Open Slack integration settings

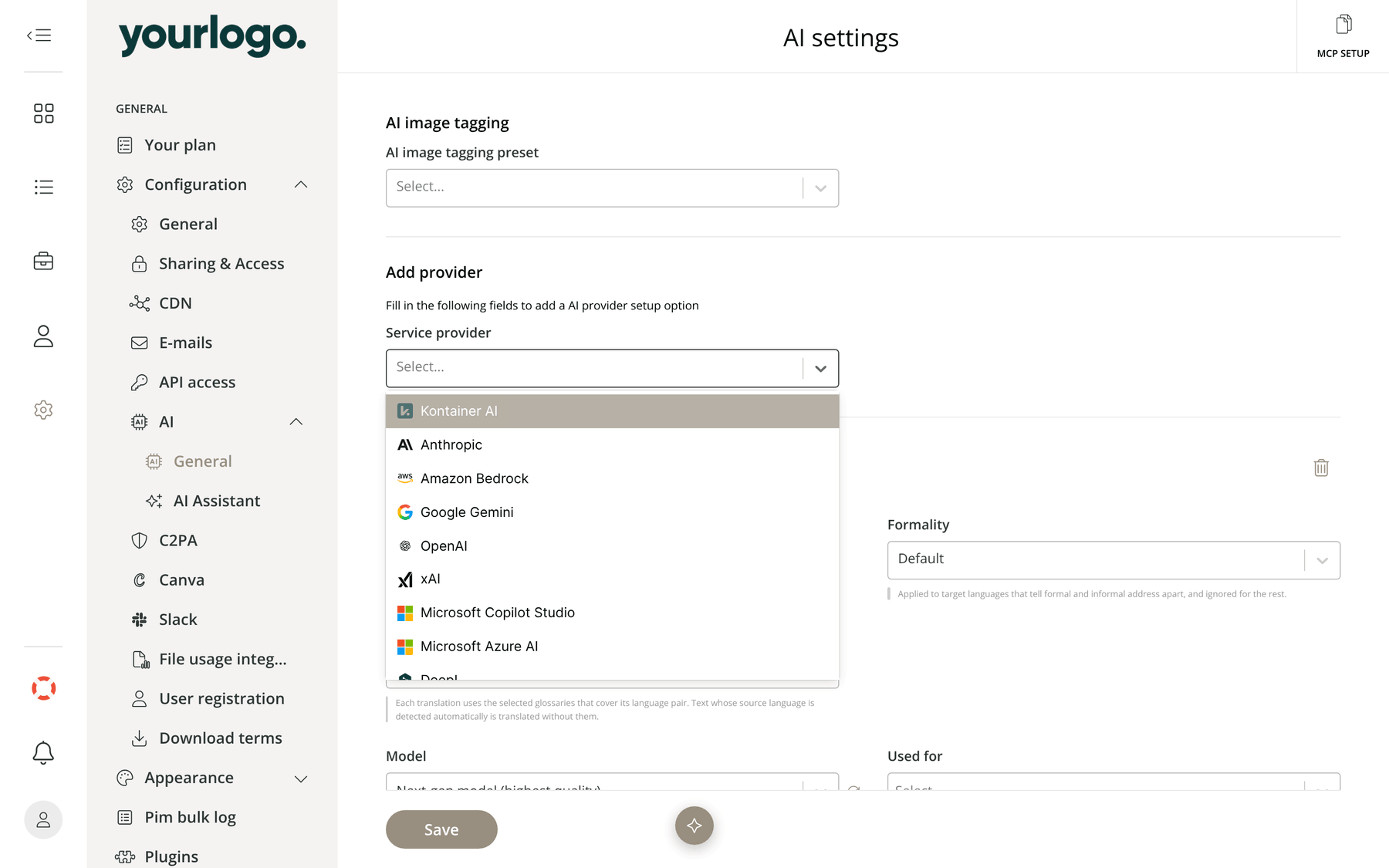164,620
